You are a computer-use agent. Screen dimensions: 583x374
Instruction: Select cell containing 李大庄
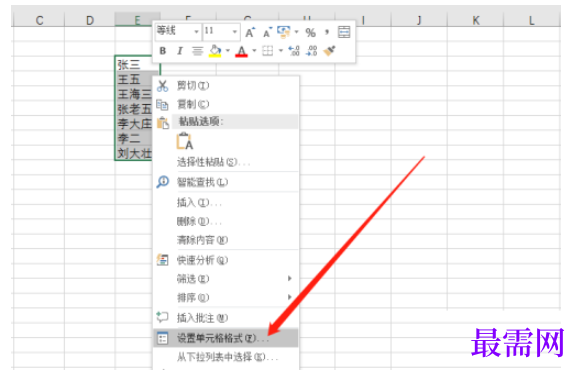(x=134, y=123)
